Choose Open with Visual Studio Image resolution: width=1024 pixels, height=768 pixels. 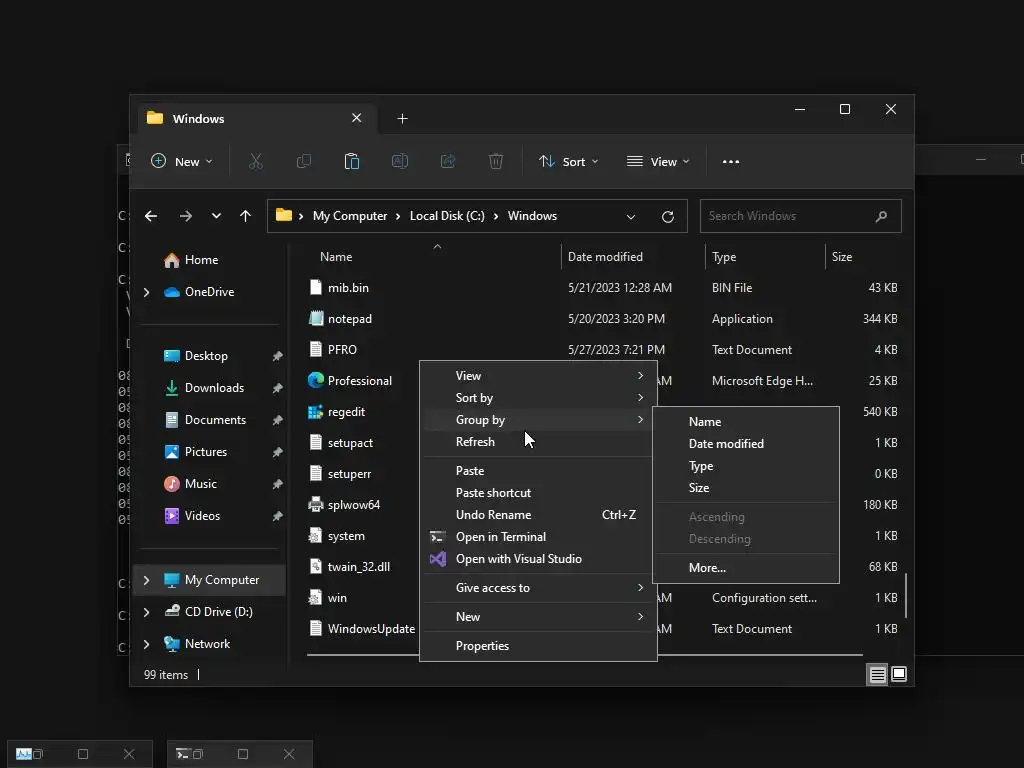click(x=538, y=559)
